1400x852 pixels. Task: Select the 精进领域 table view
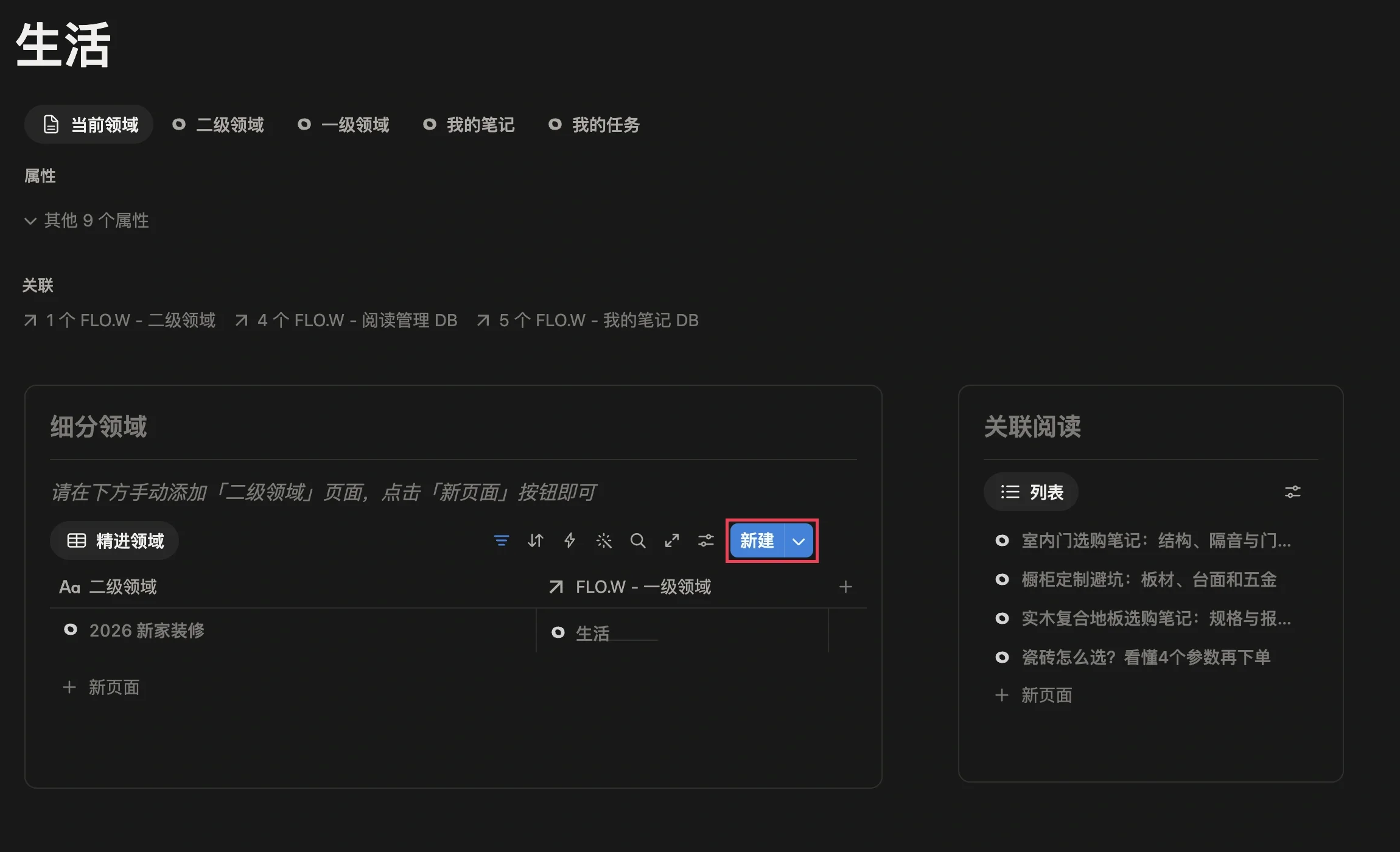pos(114,541)
